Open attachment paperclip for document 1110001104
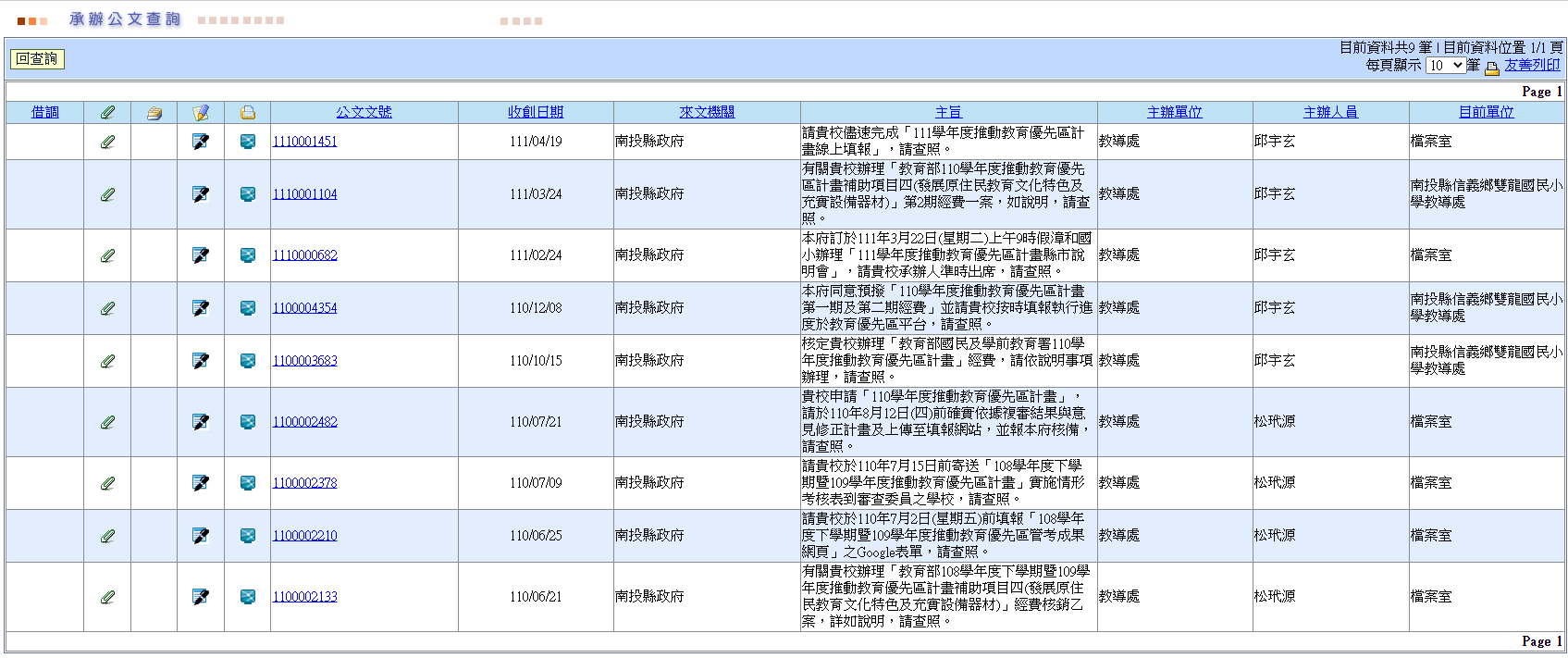The image size is (1568, 658). point(107,194)
